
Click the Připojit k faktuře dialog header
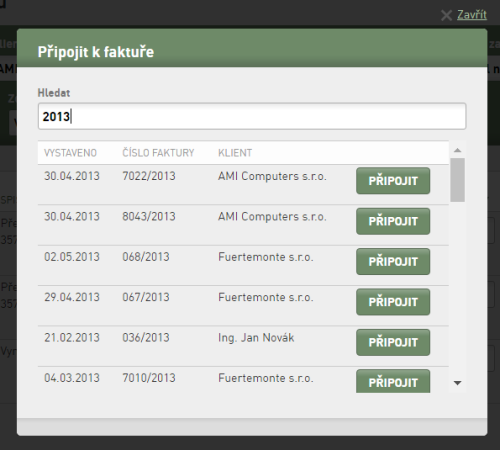click(x=252, y=48)
